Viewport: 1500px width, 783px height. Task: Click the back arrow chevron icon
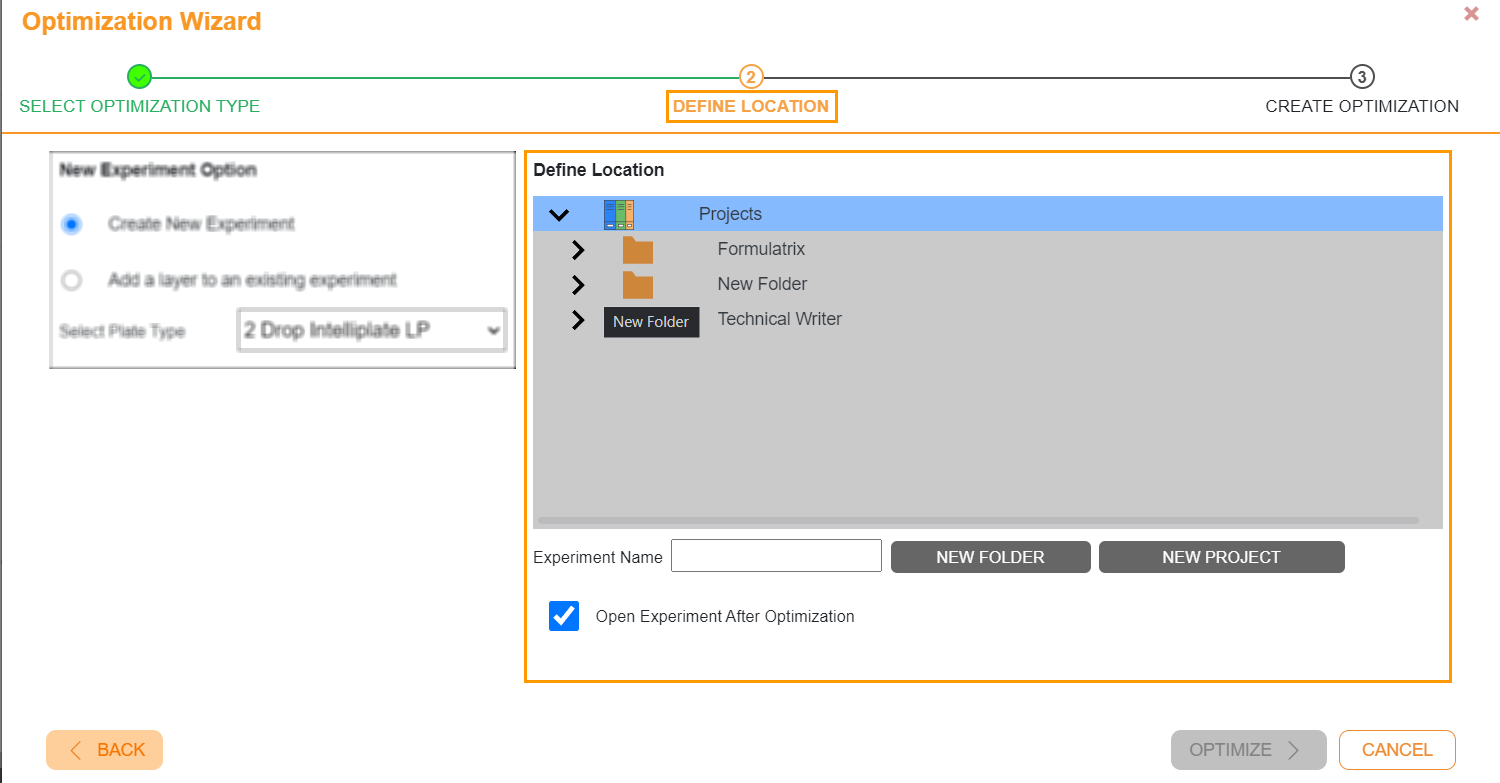[75, 749]
